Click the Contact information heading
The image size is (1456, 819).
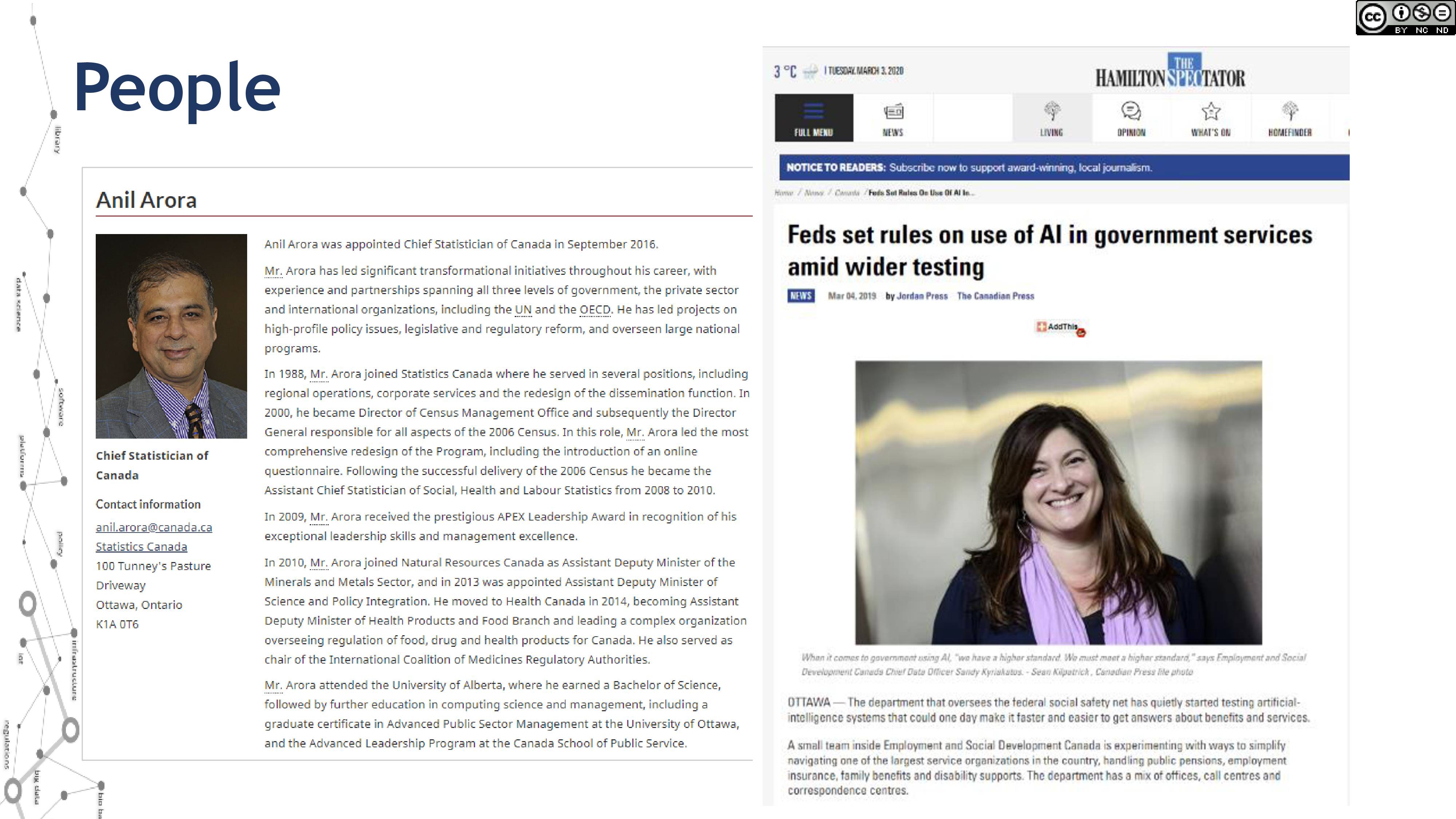pyautogui.click(x=148, y=504)
